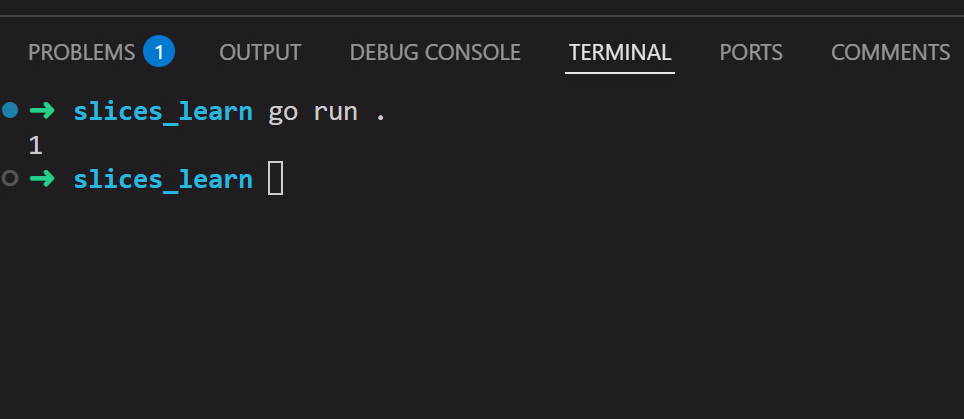This screenshot has height=419, width=964.
Task: Click "slices_learn" on the current prompt line
Action: (x=163, y=179)
